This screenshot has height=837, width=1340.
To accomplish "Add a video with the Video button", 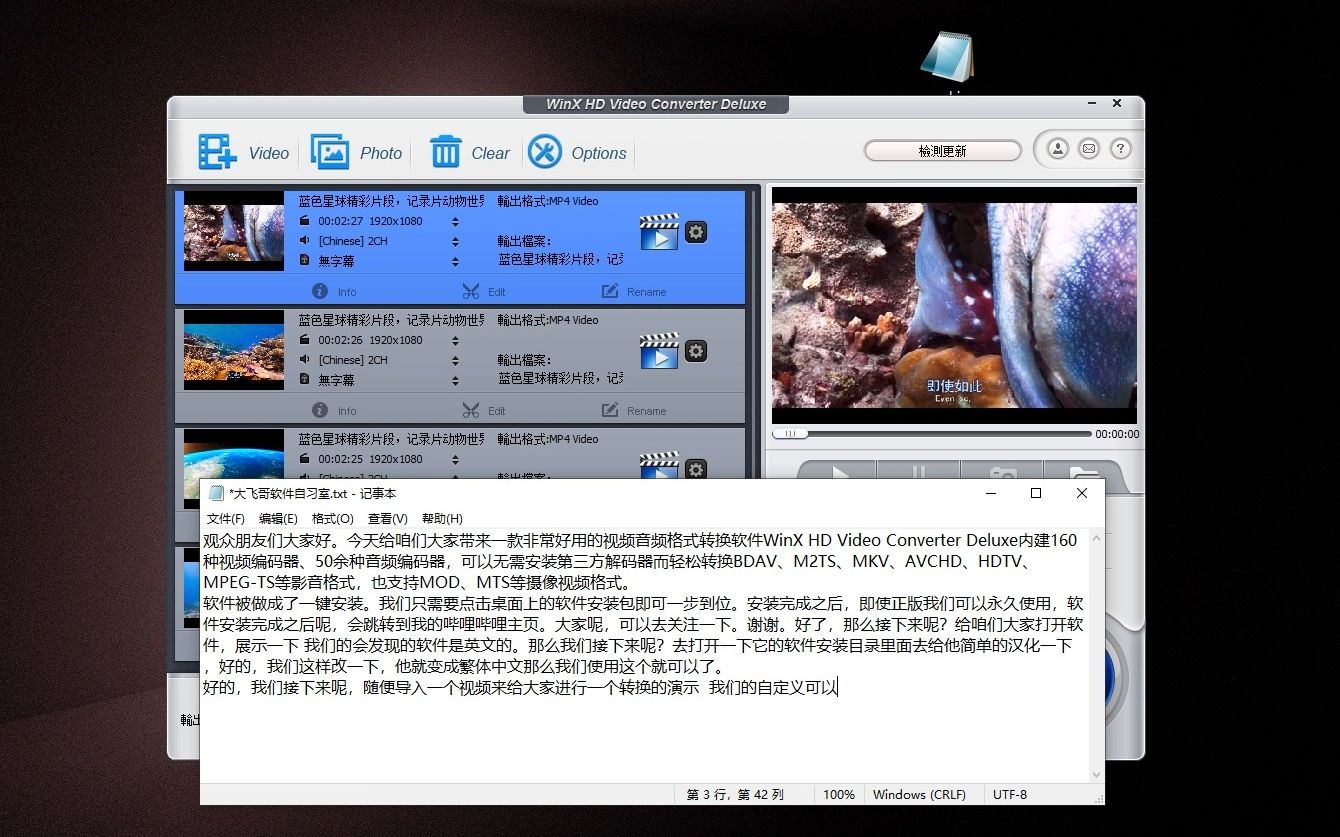I will pyautogui.click(x=244, y=152).
